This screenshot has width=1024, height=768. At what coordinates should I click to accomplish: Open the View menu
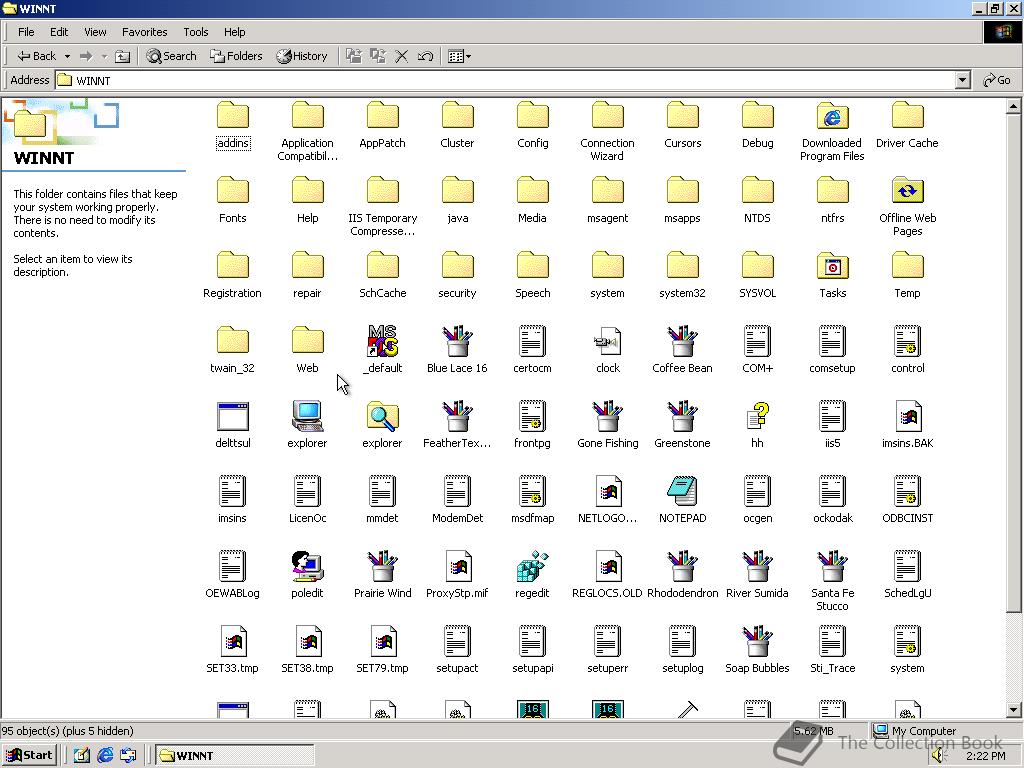(95, 32)
